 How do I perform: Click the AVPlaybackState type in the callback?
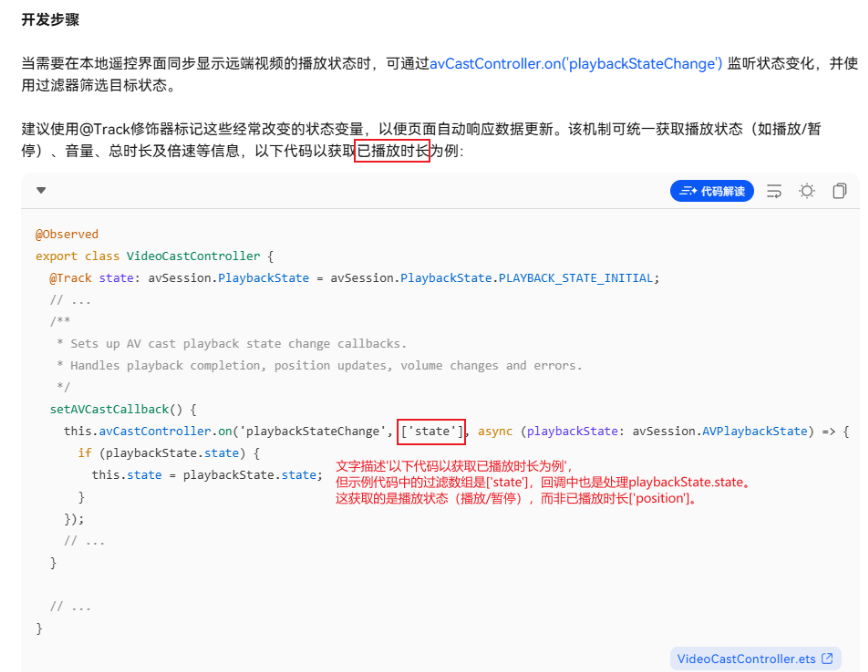tap(755, 431)
